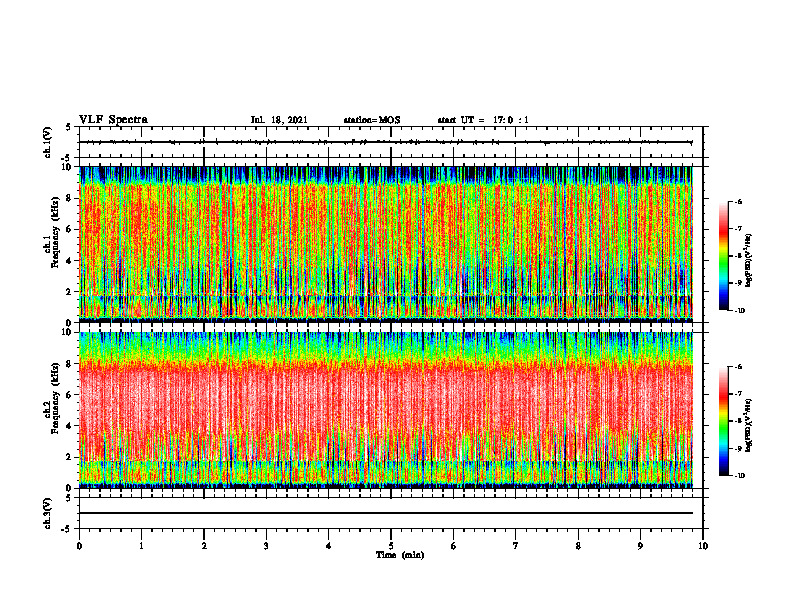Click the "-5" tick of the ch.3(V) panel
The height and width of the screenshot is (612, 792).
tap(68, 529)
